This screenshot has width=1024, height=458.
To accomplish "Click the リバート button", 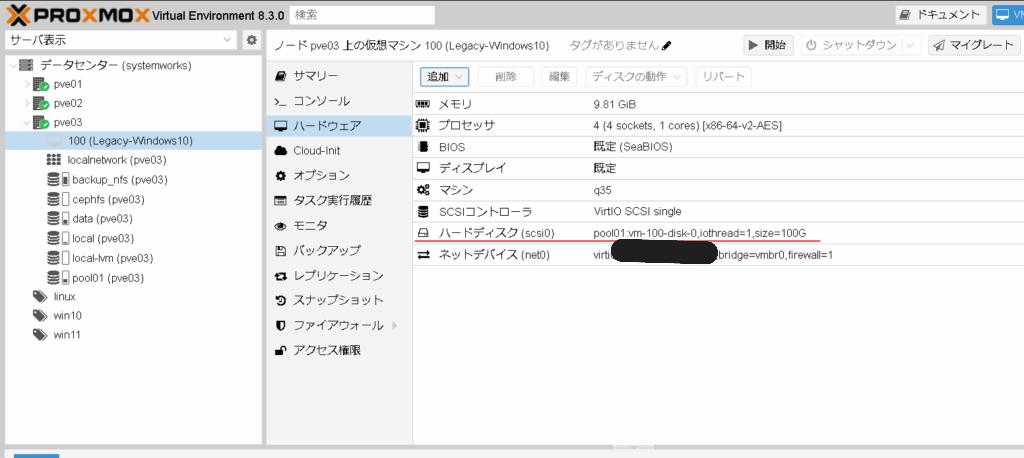I will click(724, 76).
